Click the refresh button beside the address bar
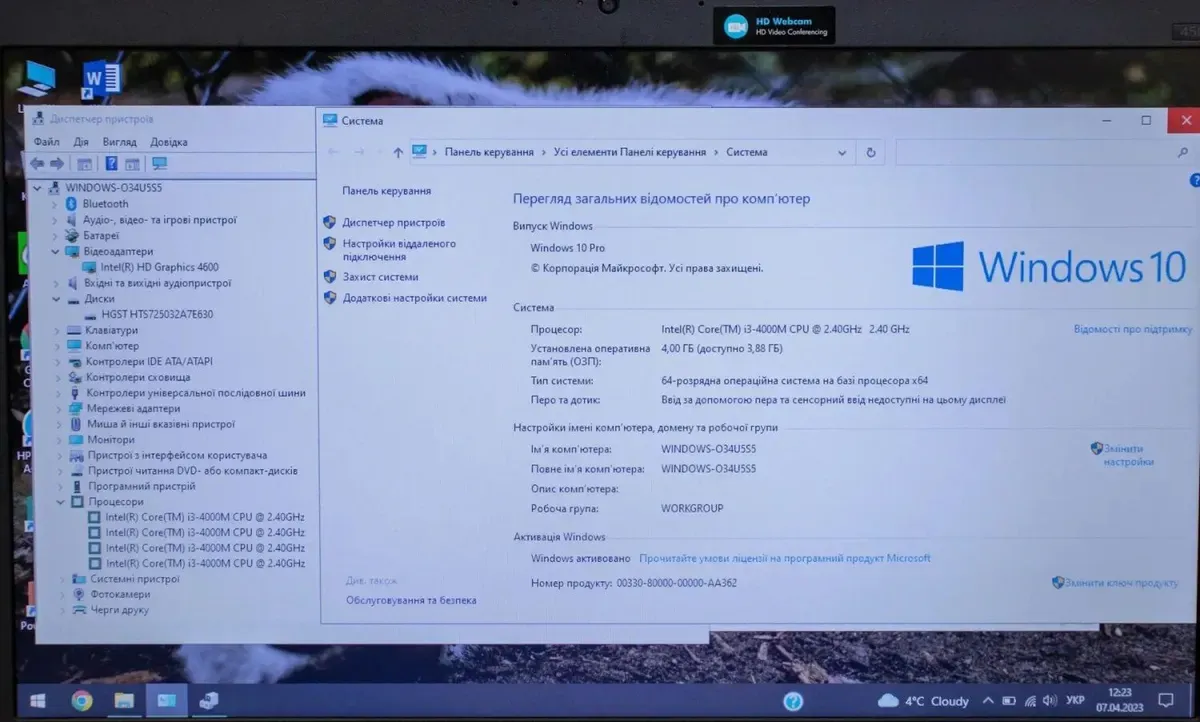 coord(871,153)
